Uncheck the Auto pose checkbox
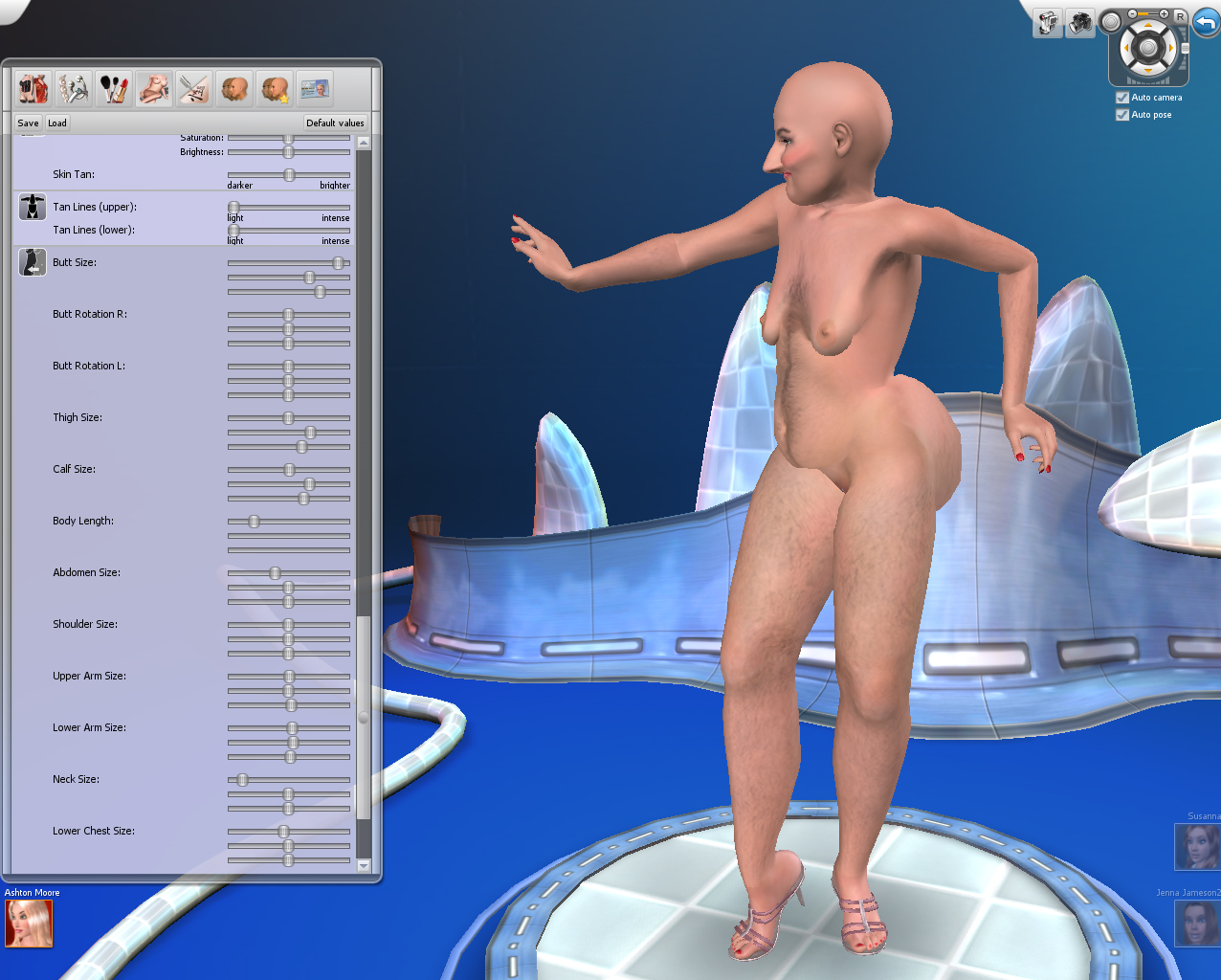 click(x=1122, y=115)
